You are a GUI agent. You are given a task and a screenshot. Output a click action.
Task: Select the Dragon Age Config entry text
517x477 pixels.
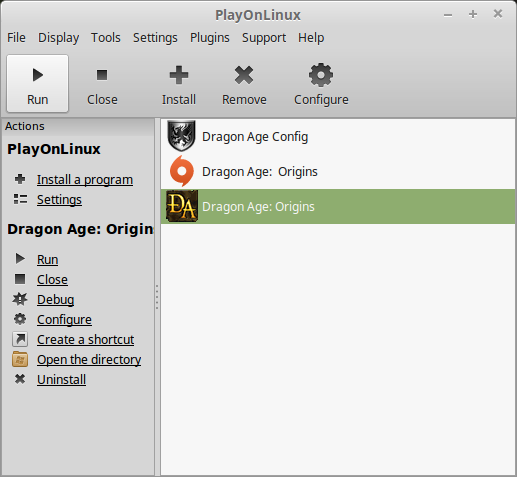[x=255, y=137]
